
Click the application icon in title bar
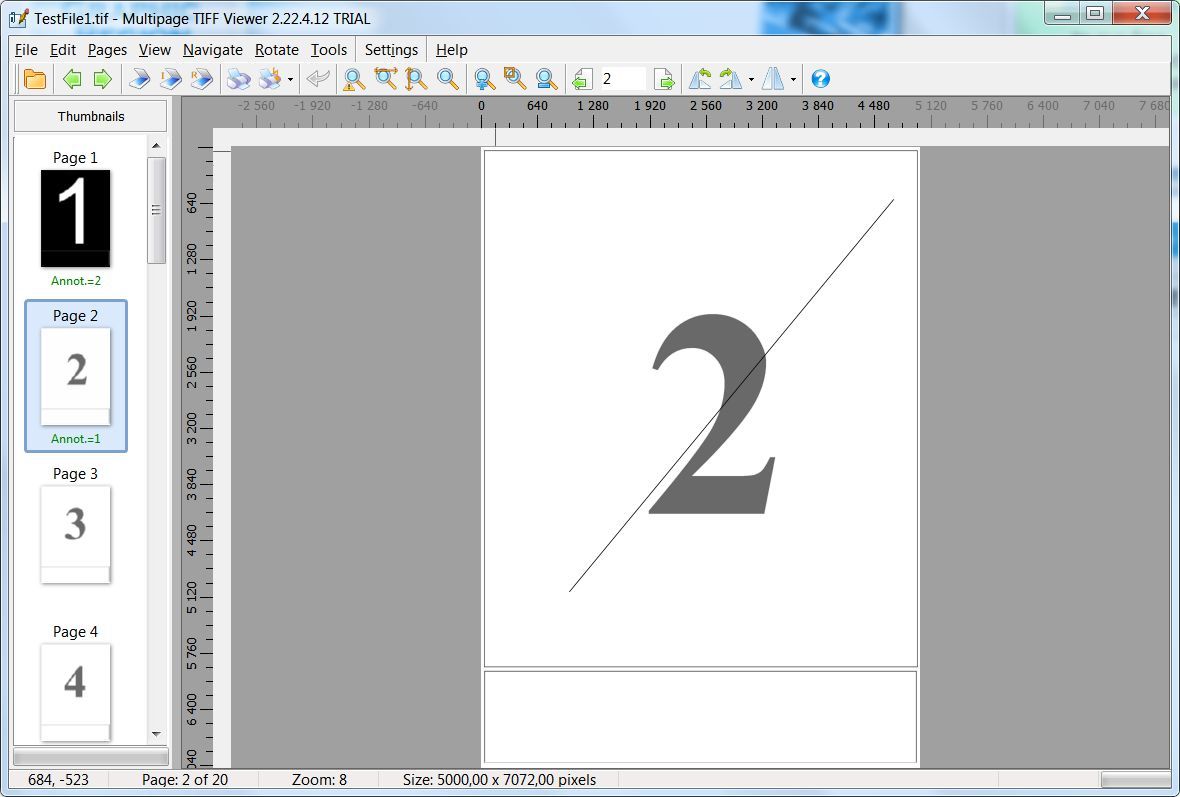(x=19, y=18)
